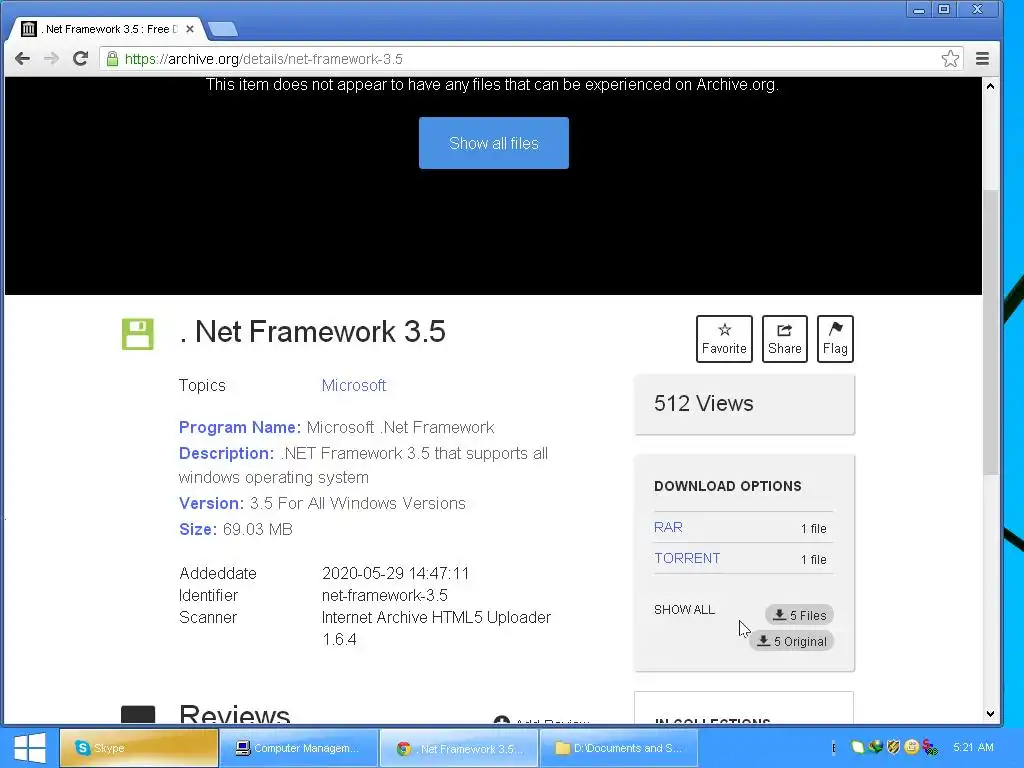
Task: Close the Net Framework 3.5 browser tab
Action: pyautogui.click(x=189, y=29)
